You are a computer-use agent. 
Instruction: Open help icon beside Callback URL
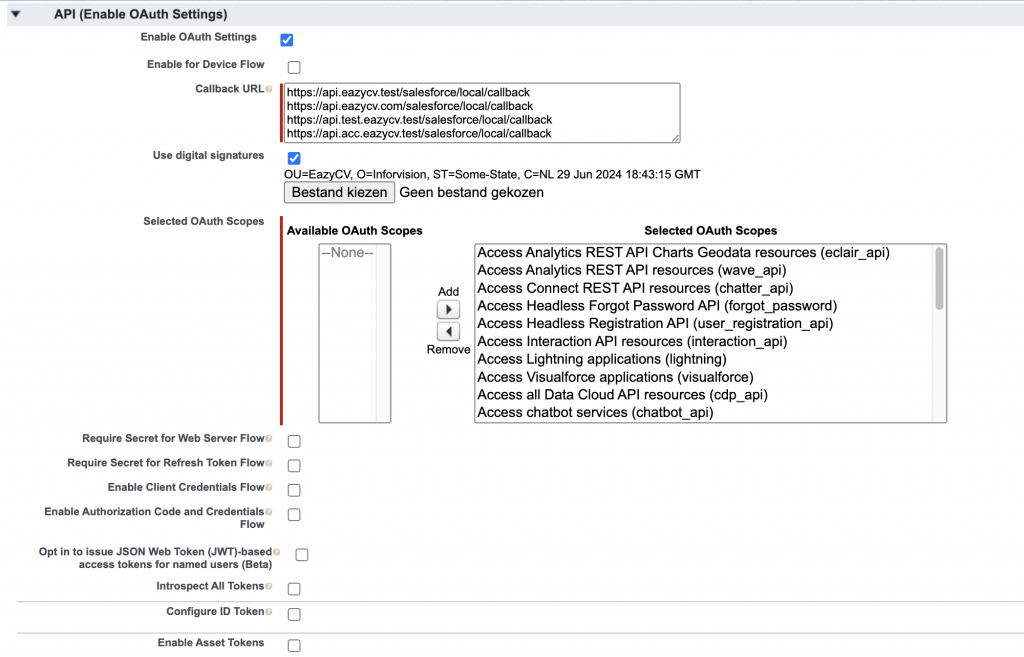[269, 89]
